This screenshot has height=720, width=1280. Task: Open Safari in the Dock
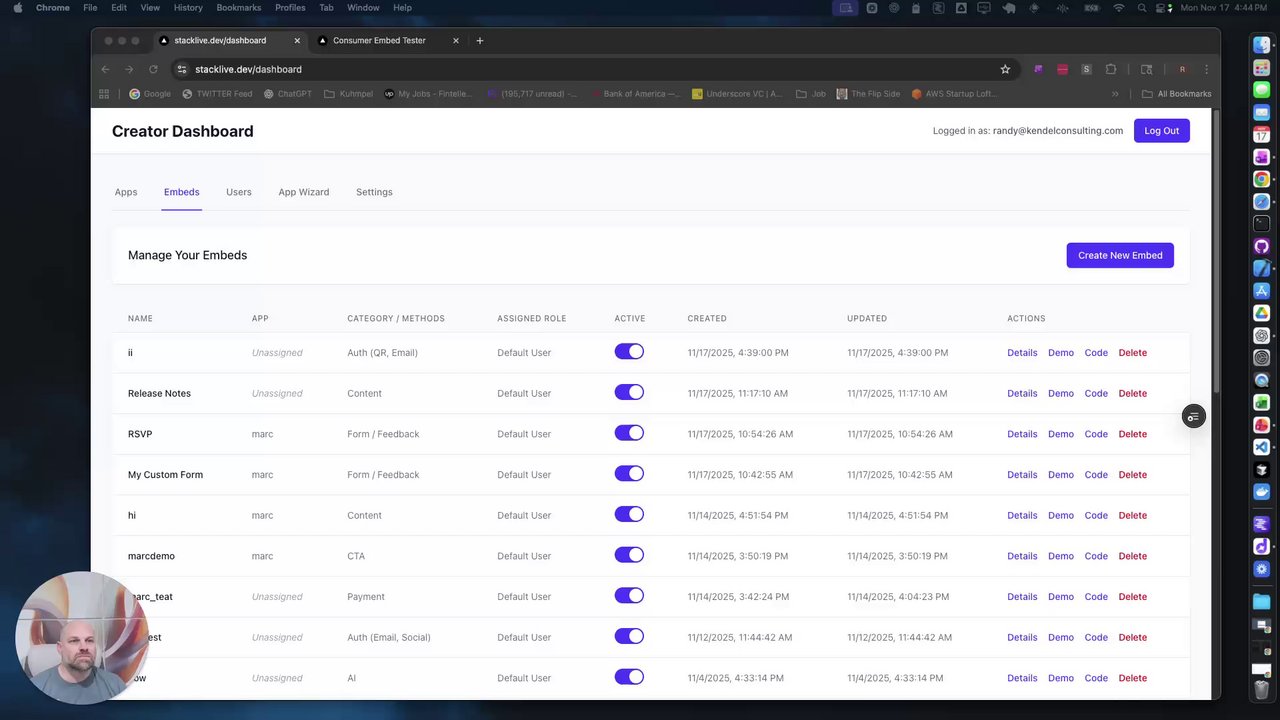(x=1262, y=202)
